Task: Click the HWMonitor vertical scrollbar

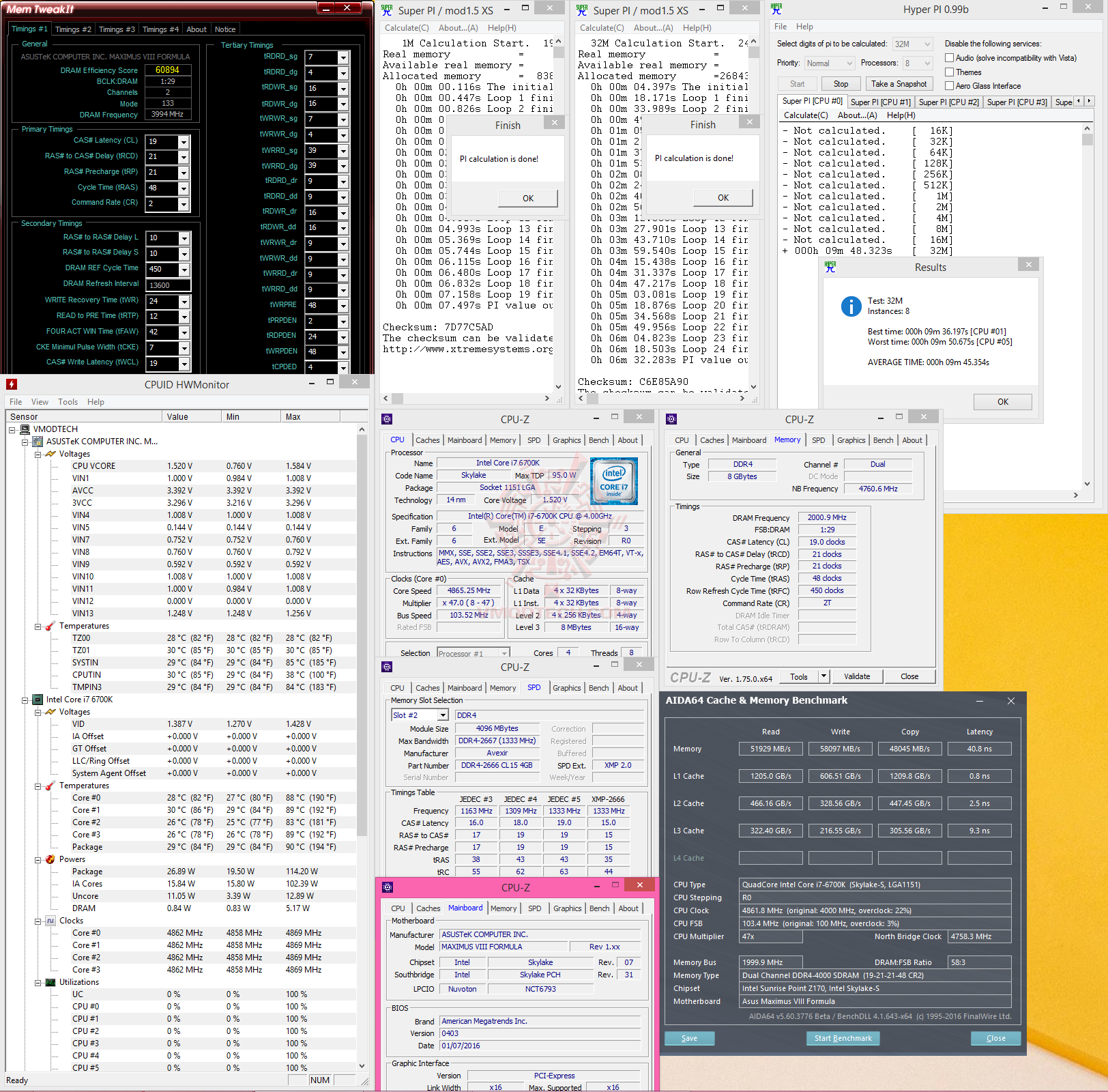Action: [362, 747]
